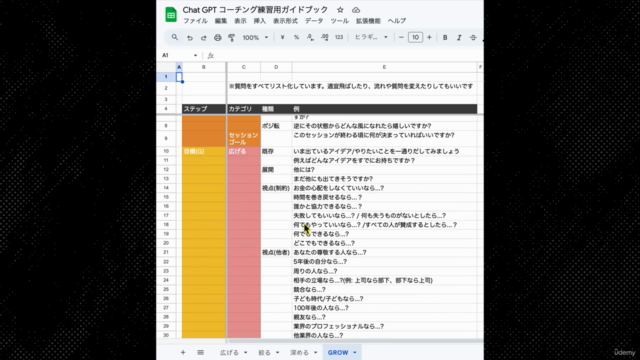Screen dimensions: 640x360
Task: Select column D header
Action: pos(276,67)
